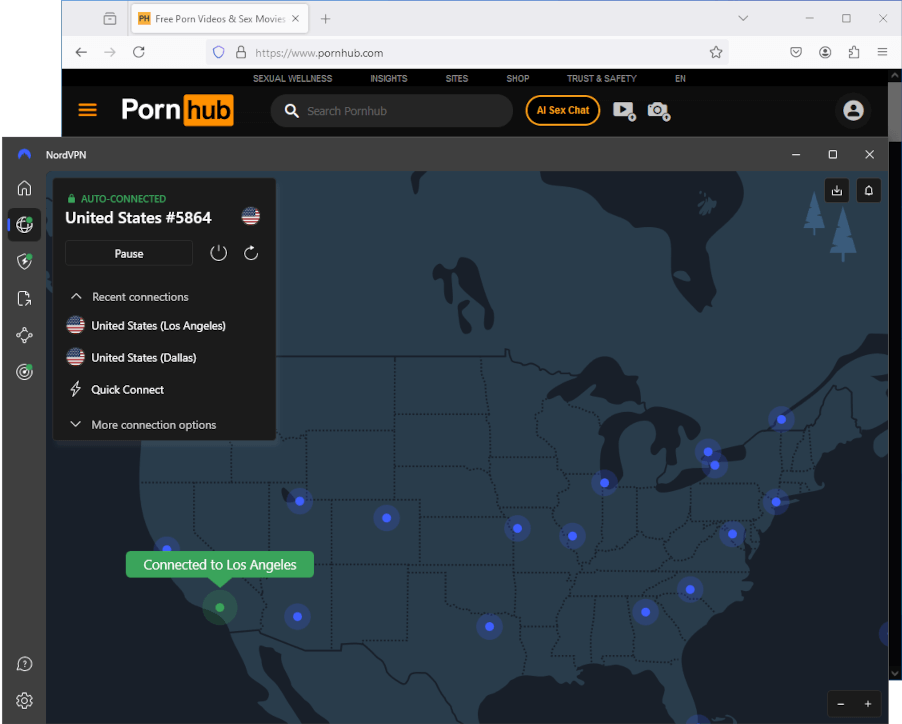Click the connected Los Angeles server pin
This screenshot has height=724, width=902.
[220, 607]
